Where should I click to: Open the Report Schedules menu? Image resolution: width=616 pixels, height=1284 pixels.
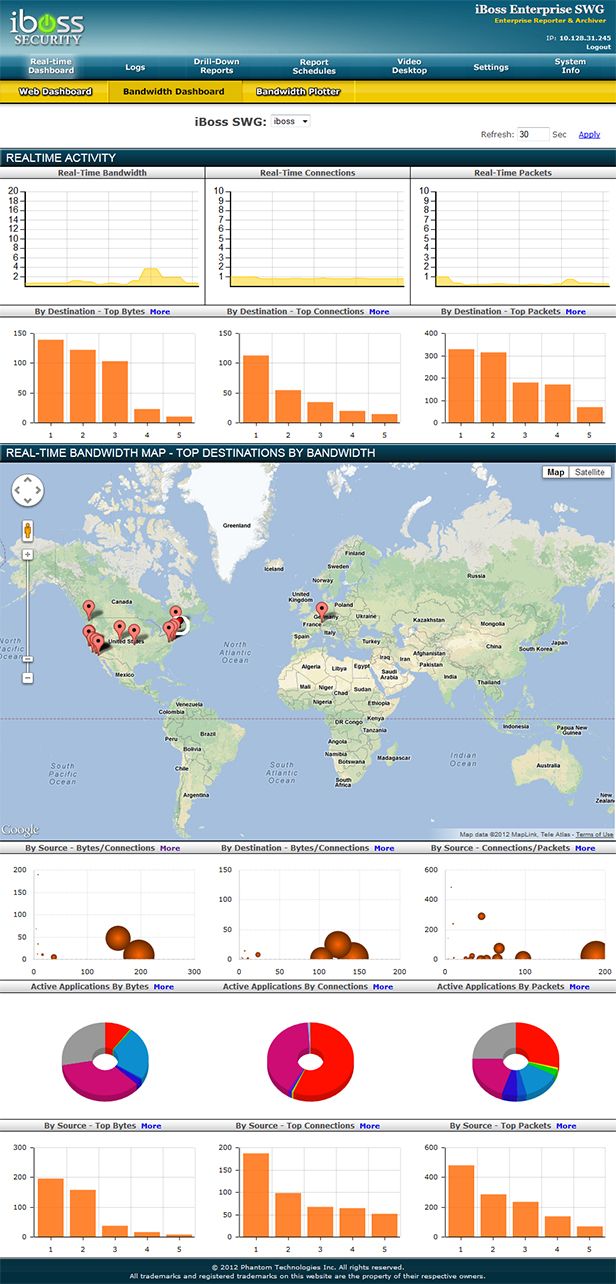[x=314, y=67]
